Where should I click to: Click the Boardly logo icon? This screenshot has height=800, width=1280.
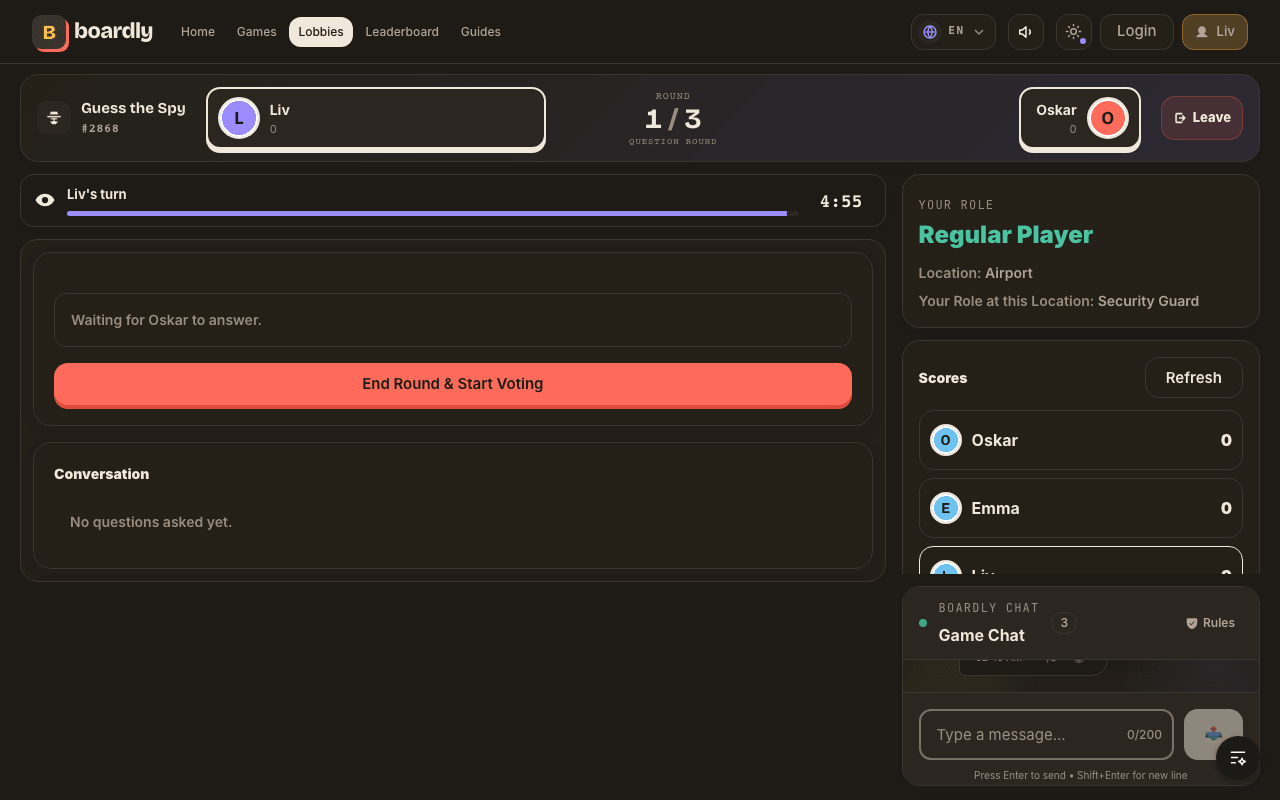[50, 32]
